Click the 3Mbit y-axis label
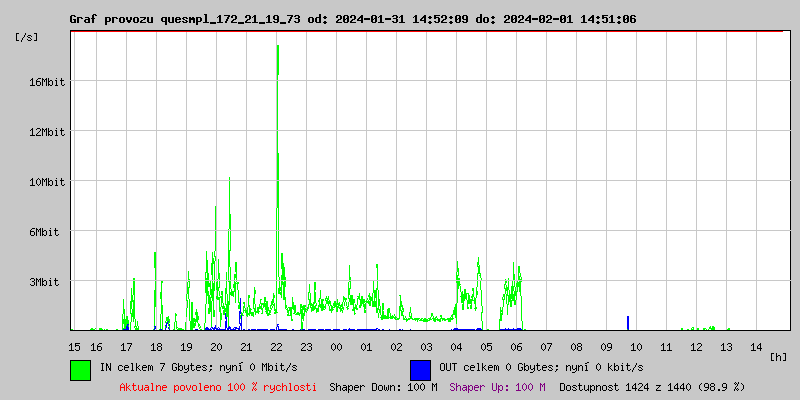800x400 pixels. click(44, 282)
